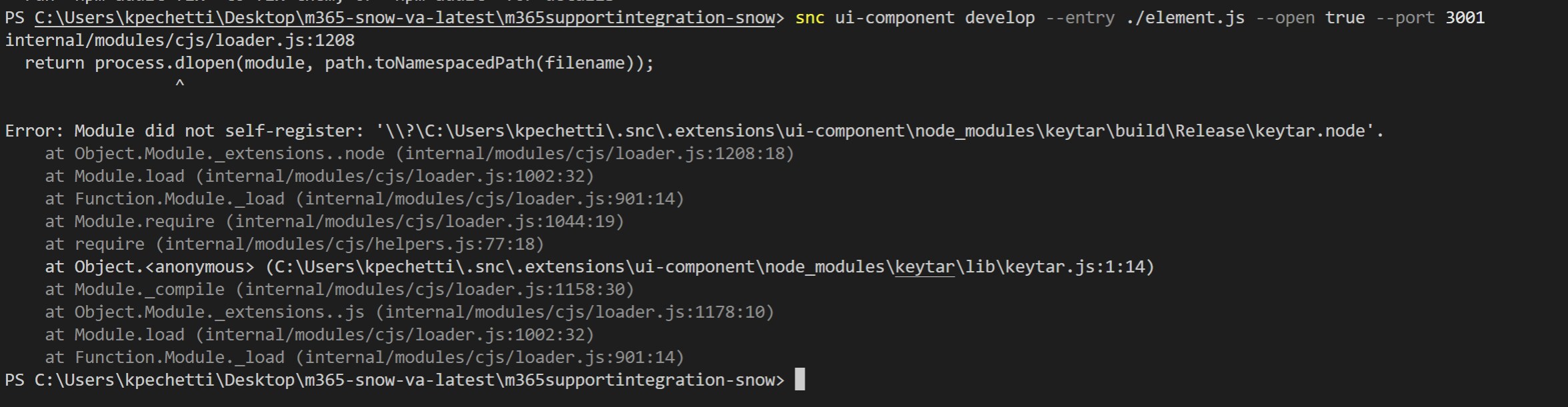Screen dimensions: 1568x407
Task: Click the blinking terminal cursor block
Action: (x=800, y=380)
